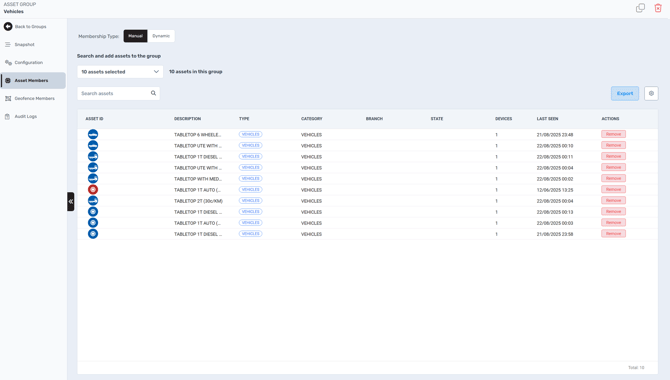
Task: Sort by the LAST SEEN column header
Action: [x=547, y=119]
